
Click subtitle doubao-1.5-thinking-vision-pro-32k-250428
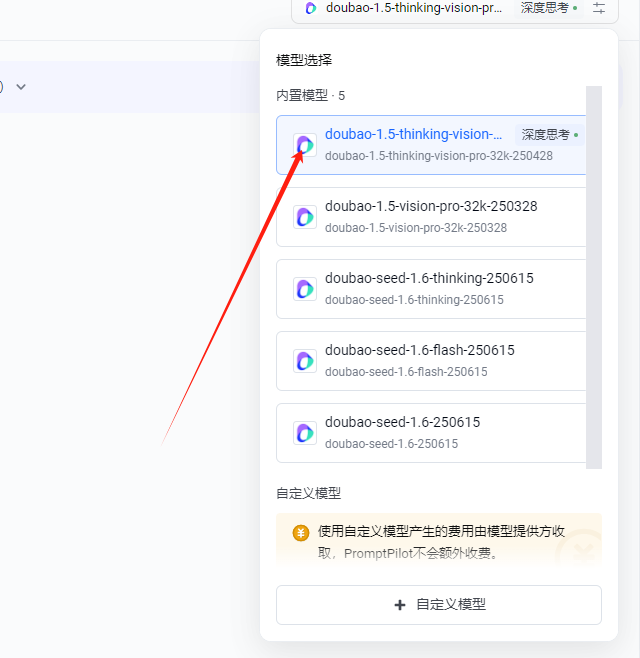(x=439, y=156)
